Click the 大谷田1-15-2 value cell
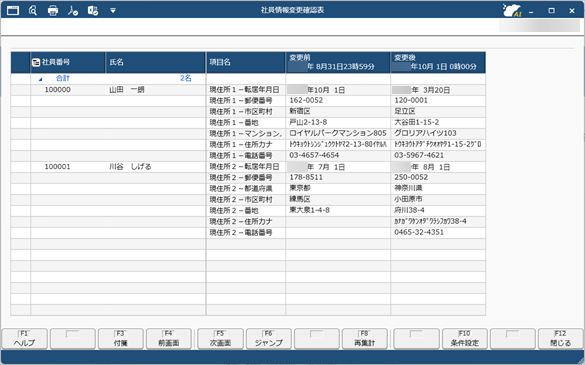Viewport: 585px width, 365px height. [x=438, y=122]
